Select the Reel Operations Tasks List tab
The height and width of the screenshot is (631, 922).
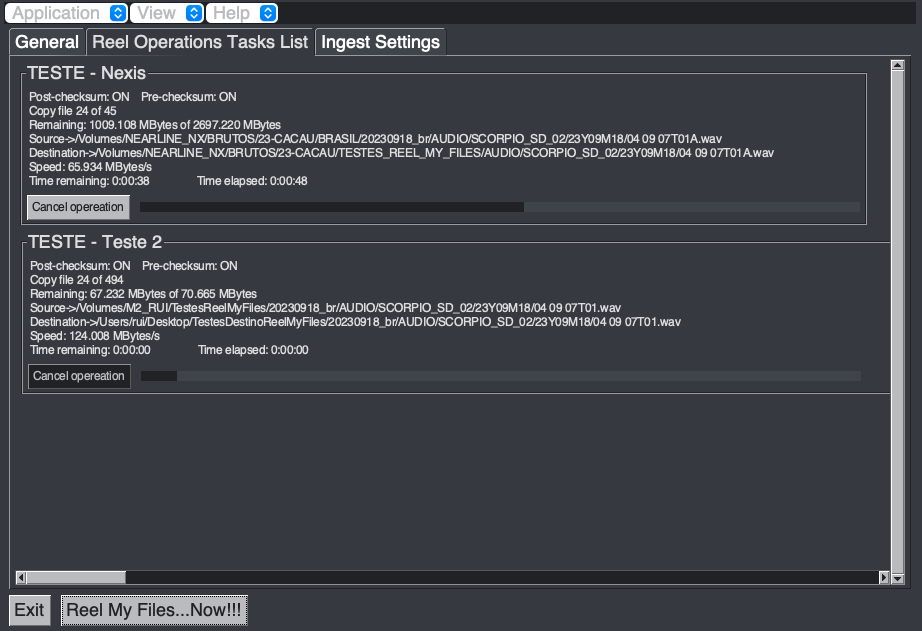coord(200,42)
